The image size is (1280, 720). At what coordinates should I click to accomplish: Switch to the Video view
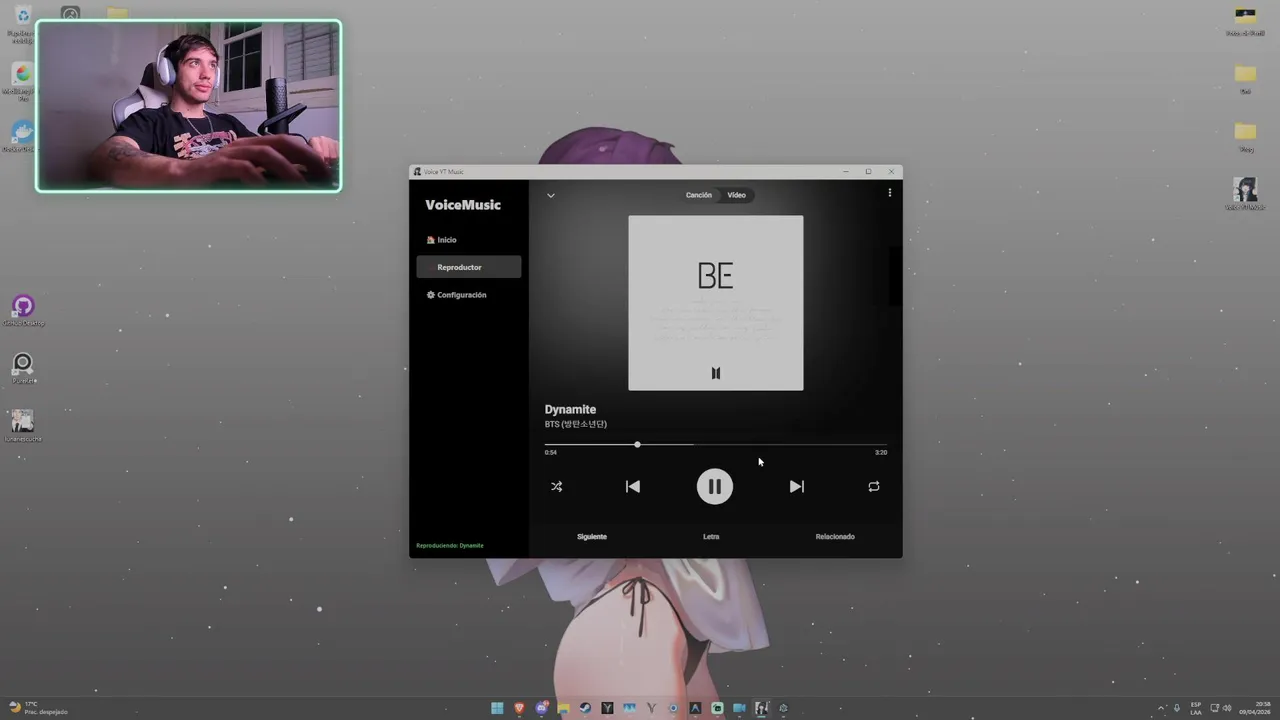[736, 195]
